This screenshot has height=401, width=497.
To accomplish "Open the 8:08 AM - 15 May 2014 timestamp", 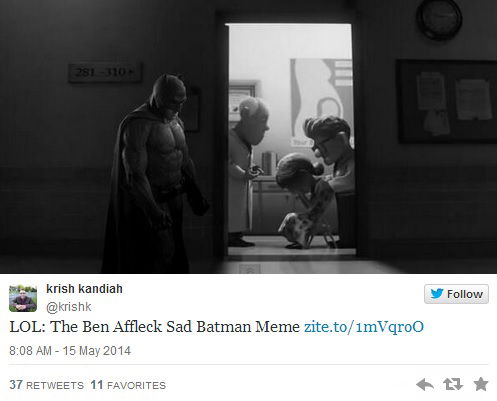I will click(x=70, y=351).
